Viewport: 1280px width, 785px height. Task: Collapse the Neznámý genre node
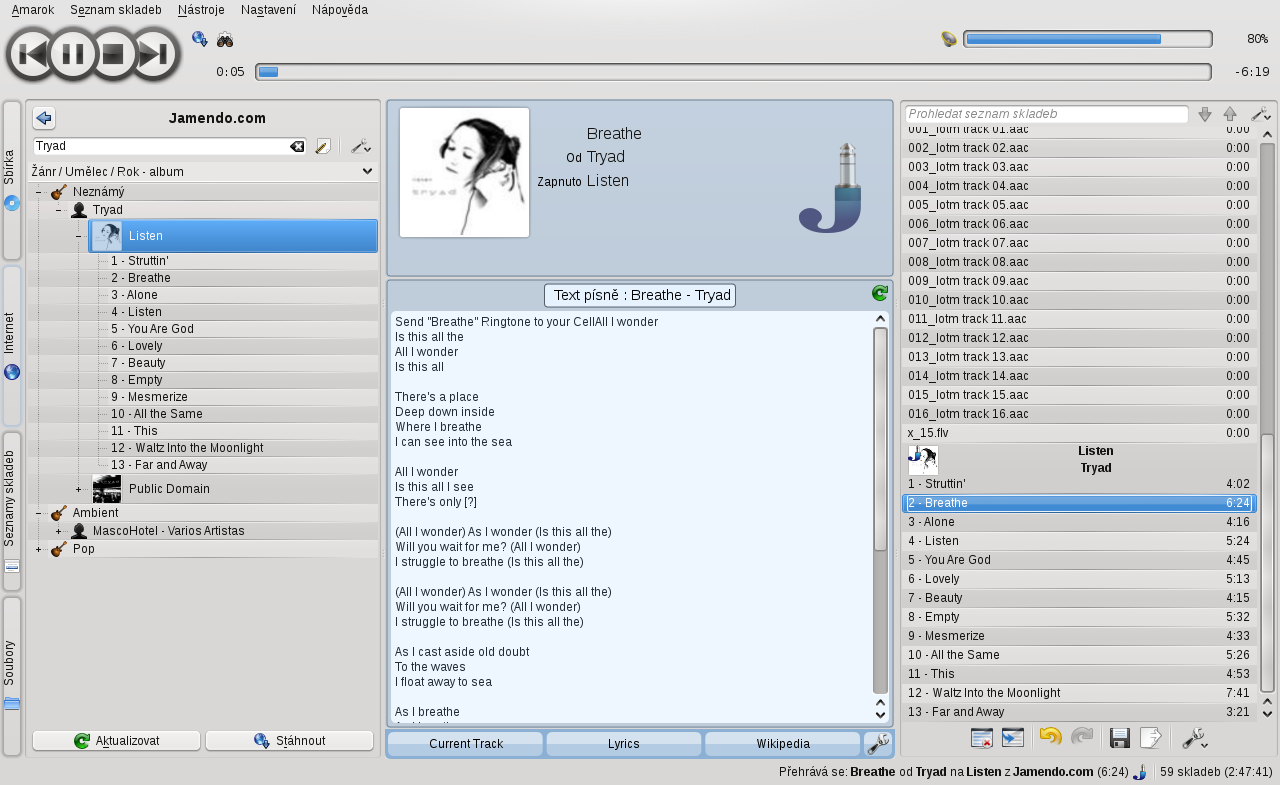(39, 192)
